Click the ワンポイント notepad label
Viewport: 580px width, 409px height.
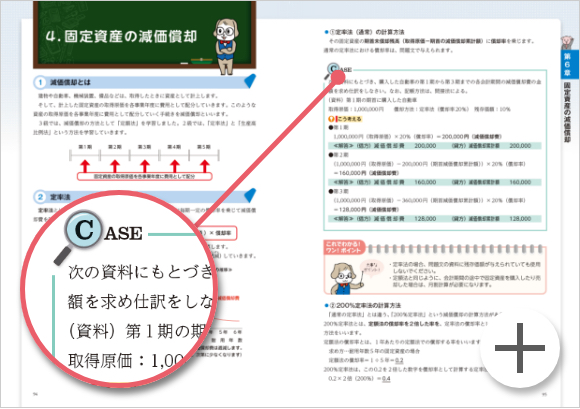pos(344,247)
